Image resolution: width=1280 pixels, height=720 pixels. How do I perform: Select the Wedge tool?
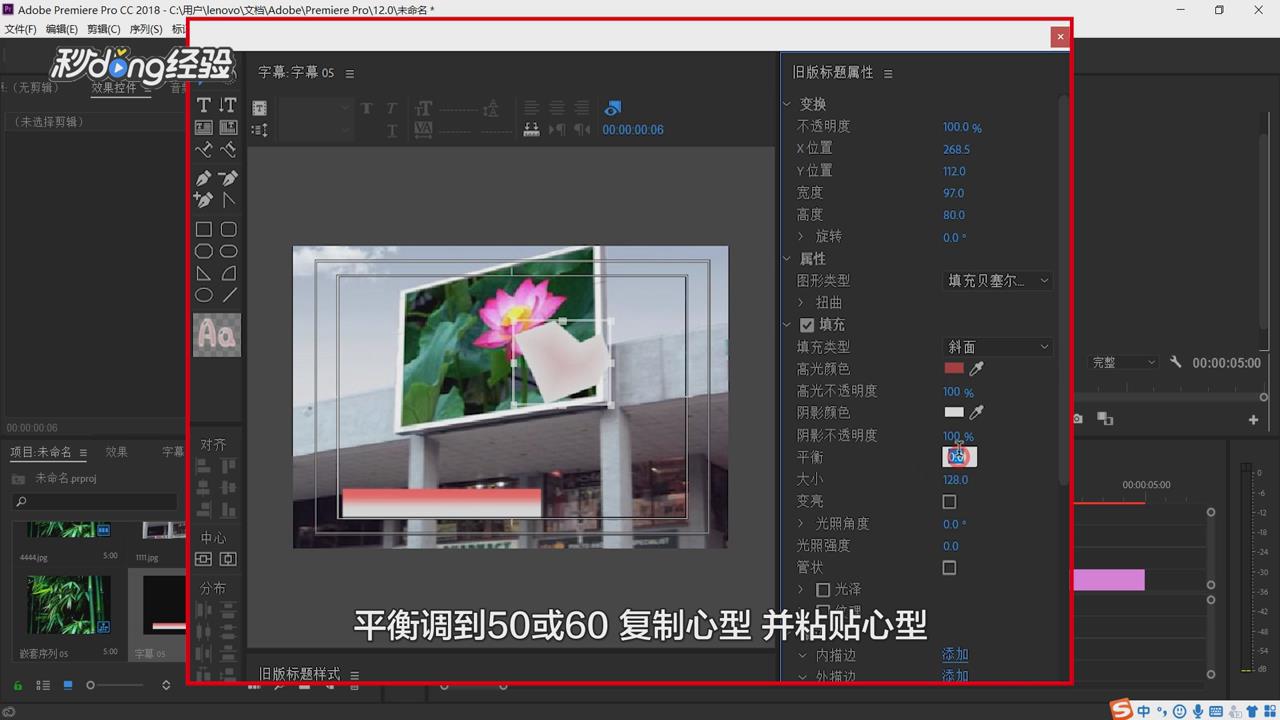pyautogui.click(x=203, y=273)
